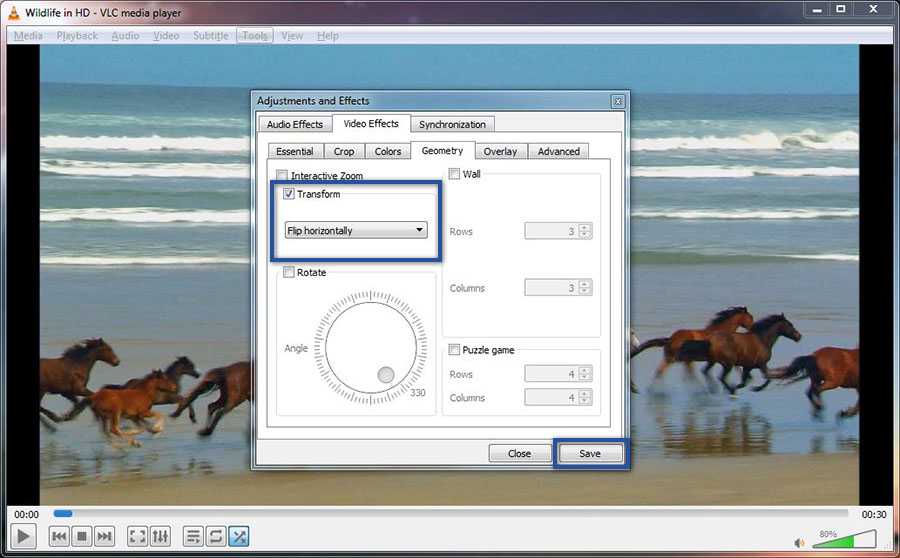Open the Flip horizontally dropdown
This screenshot has width=900, height=558.
pos(356,230)
